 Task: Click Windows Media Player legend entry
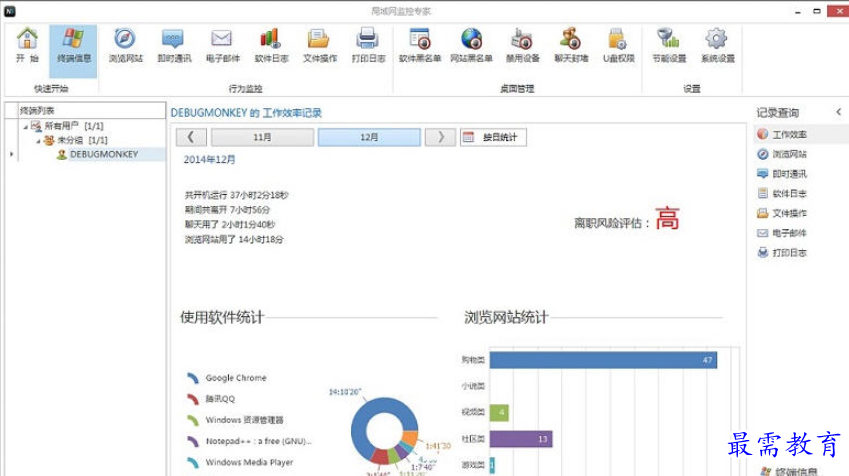point(240,462)
